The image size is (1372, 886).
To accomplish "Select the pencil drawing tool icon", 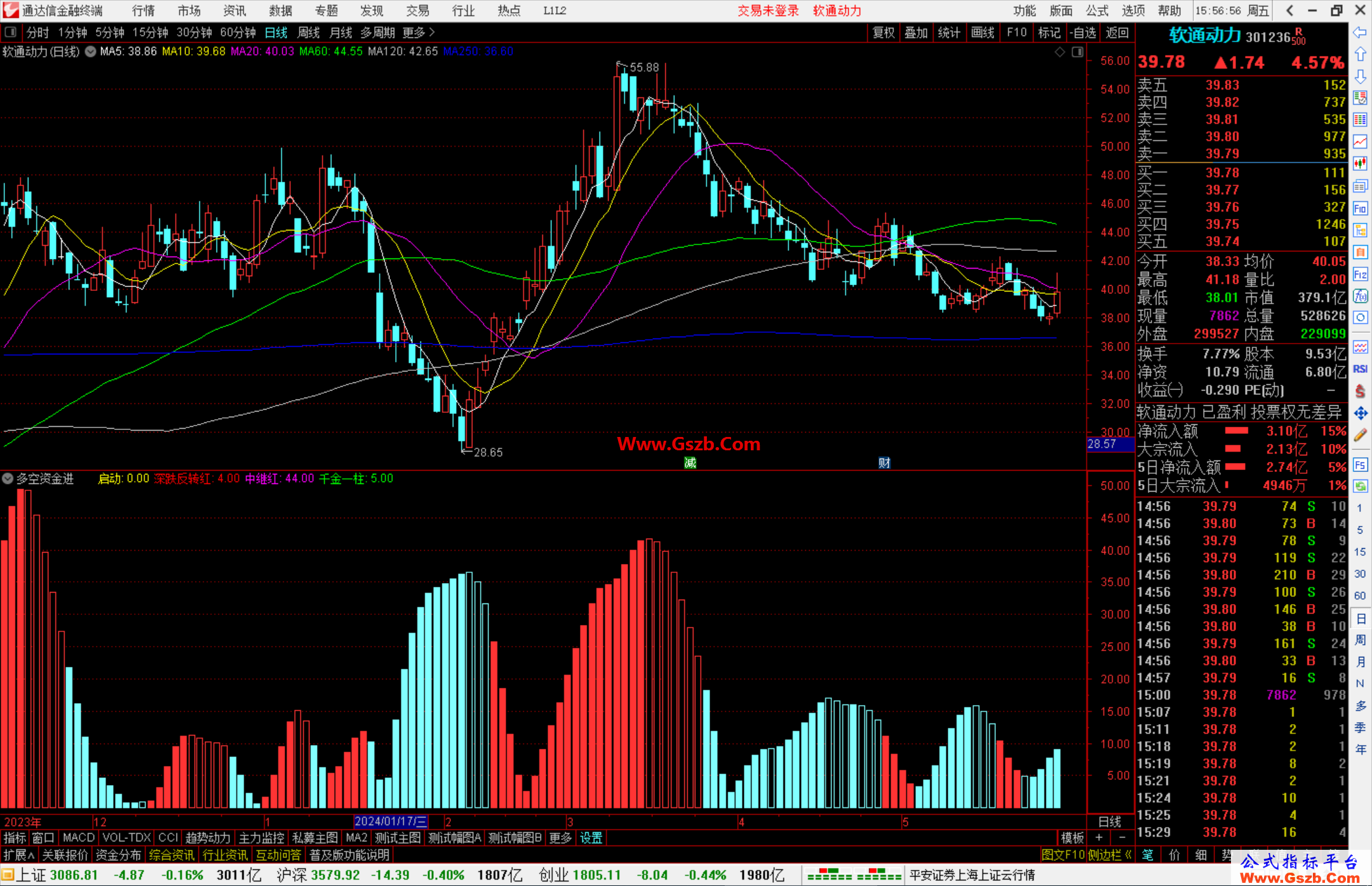I will [x=1360, y=436].
